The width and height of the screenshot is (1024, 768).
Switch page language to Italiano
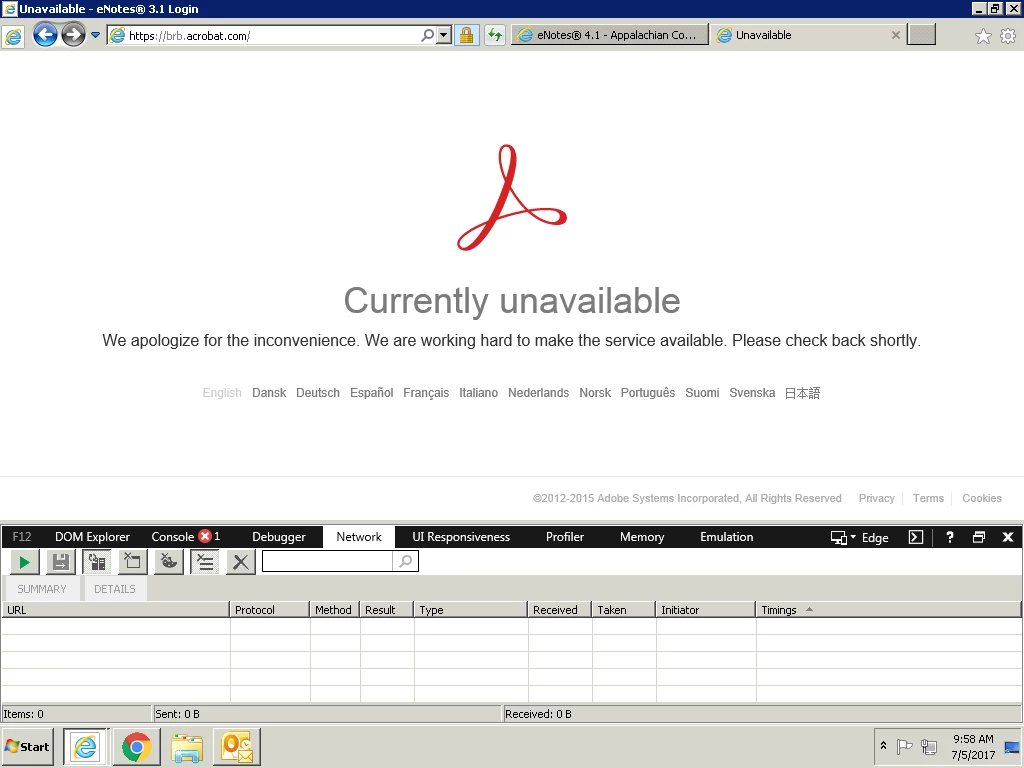click(x=478, y=392)
